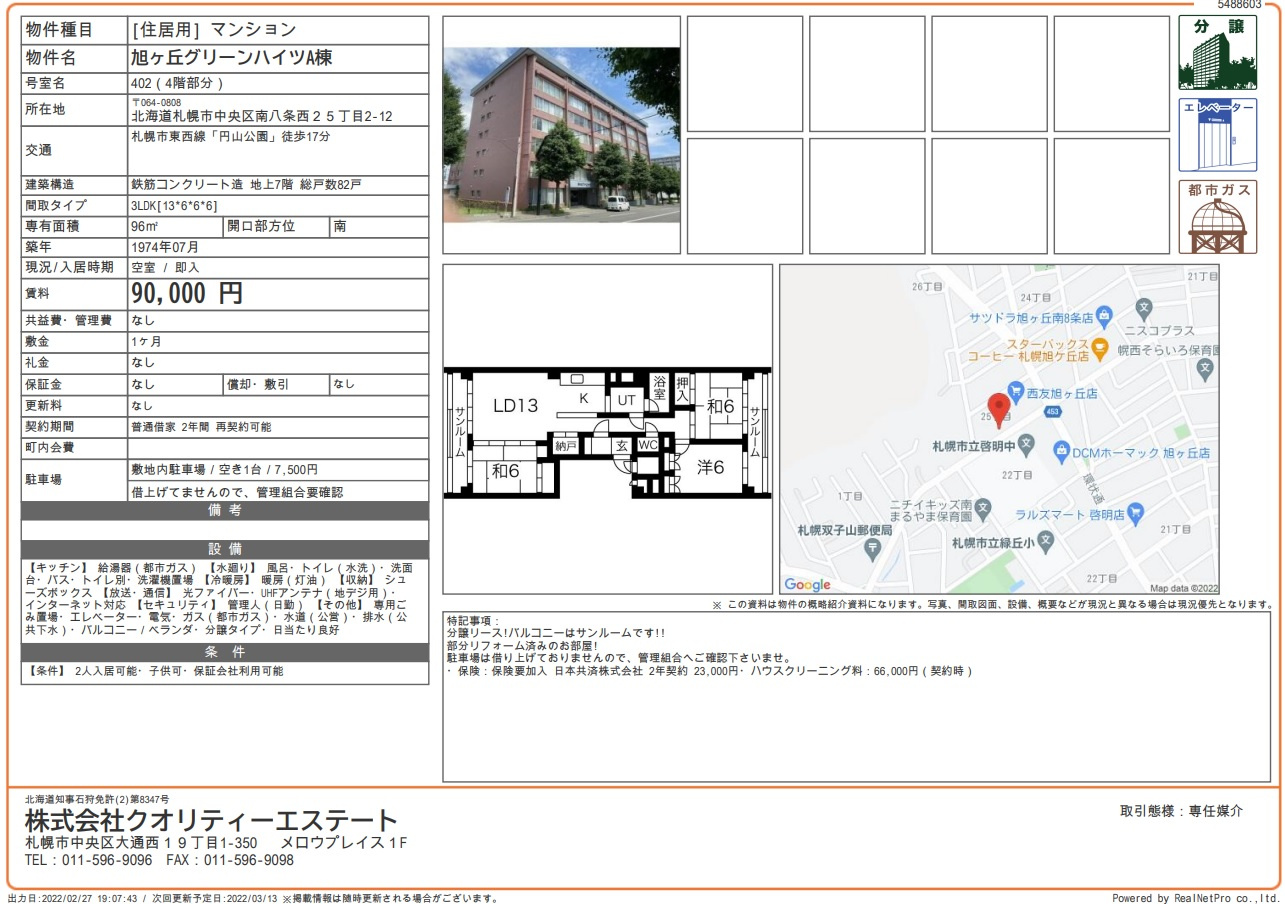Click the 西友旭ヶ丘店 shopping cart marker
The height and width of the screenshot is (904, 1285).
coord(1016,393)
